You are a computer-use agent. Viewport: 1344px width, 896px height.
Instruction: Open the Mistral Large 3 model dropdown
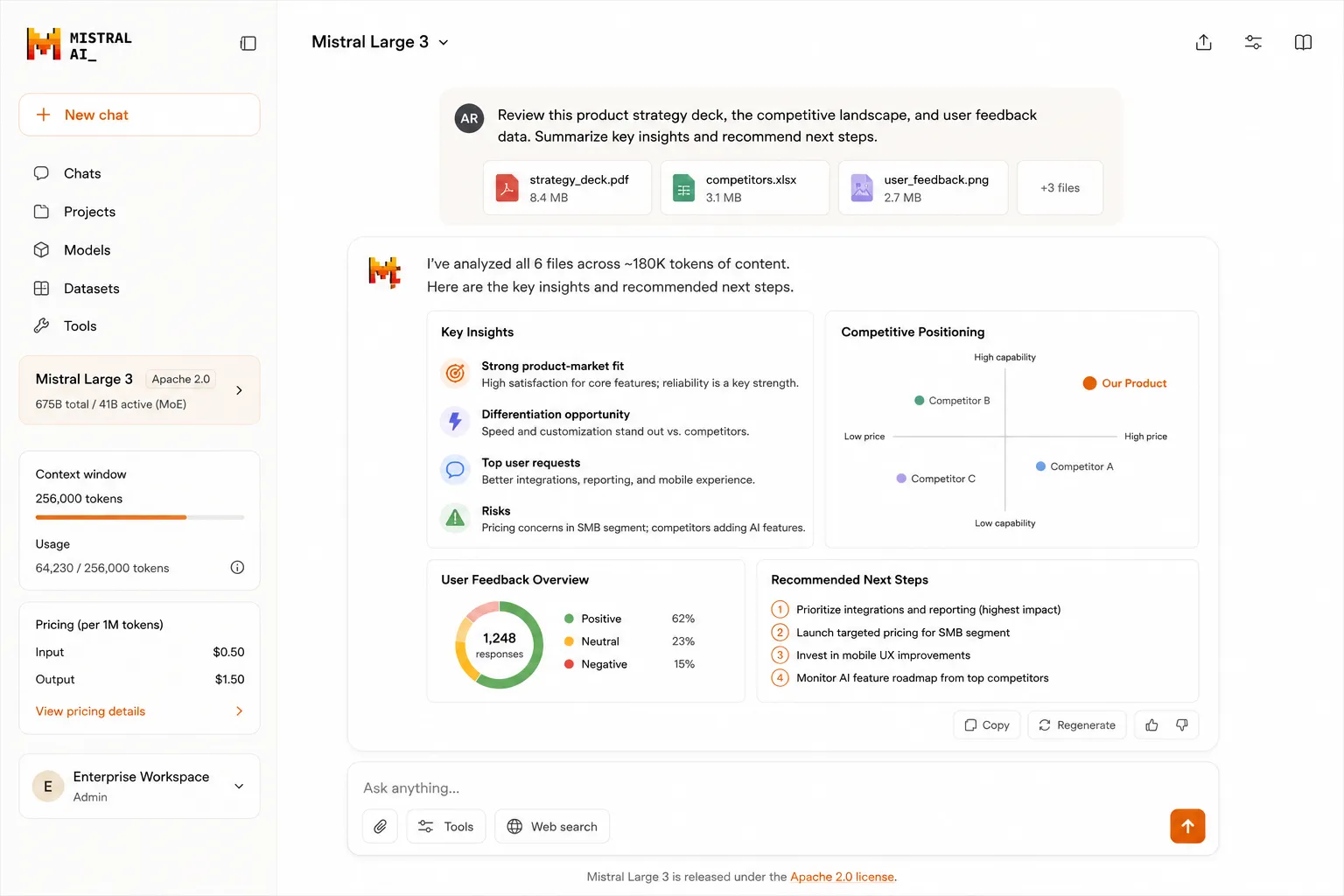[381, 42]
